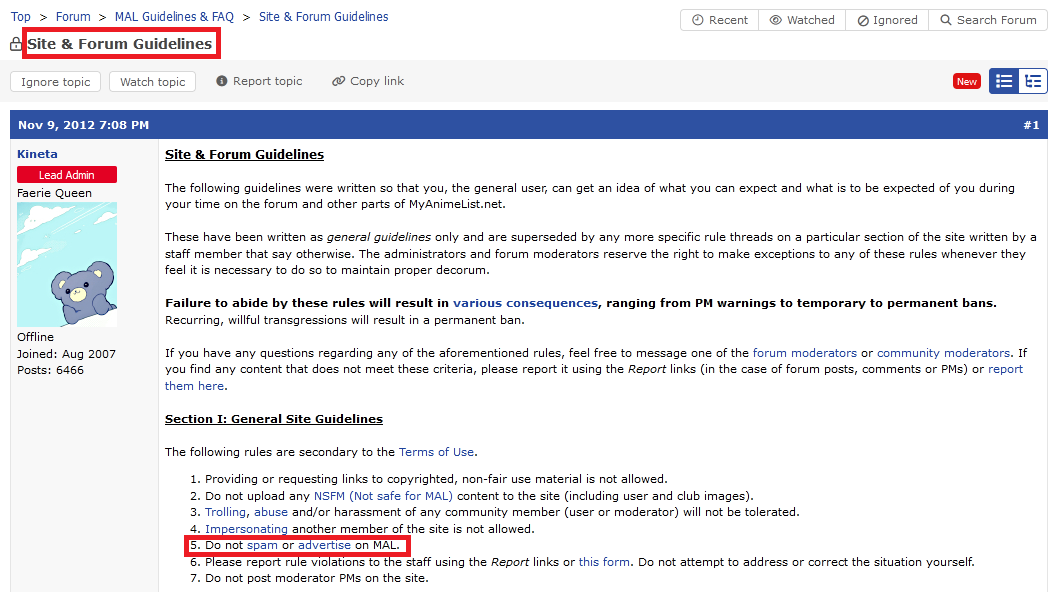Click the Search Forum button
Image resolution: width=1048 pixels, height=592 pixels.
(986, 20)
